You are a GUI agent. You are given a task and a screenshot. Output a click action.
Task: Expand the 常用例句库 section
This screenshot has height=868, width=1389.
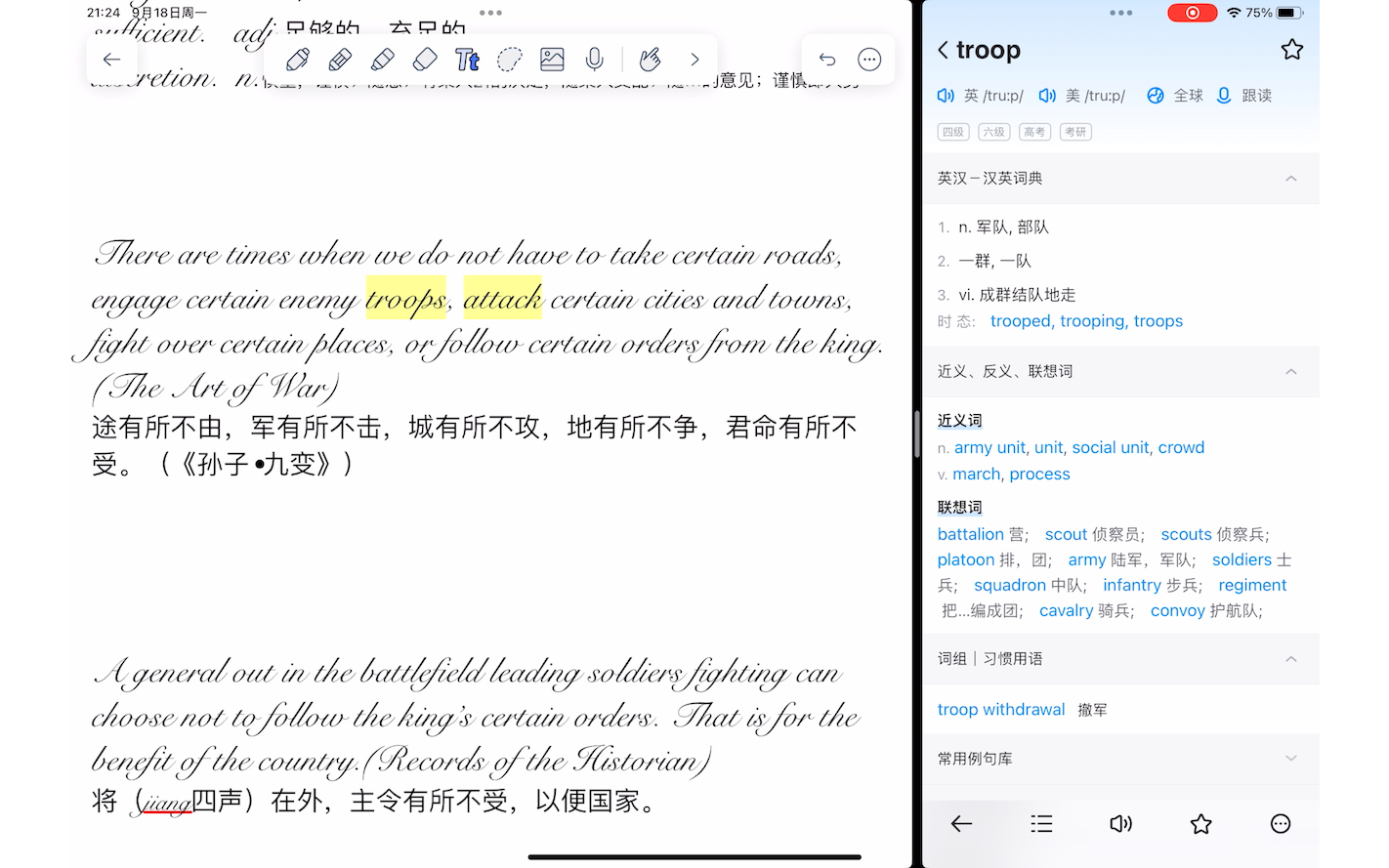1291,759
